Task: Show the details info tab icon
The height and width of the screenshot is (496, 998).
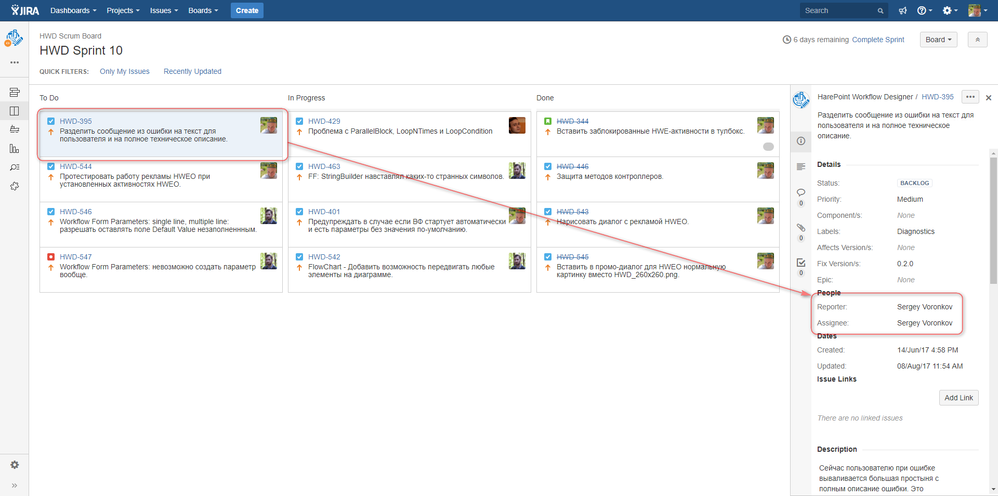Action: (x=801, y=141)
